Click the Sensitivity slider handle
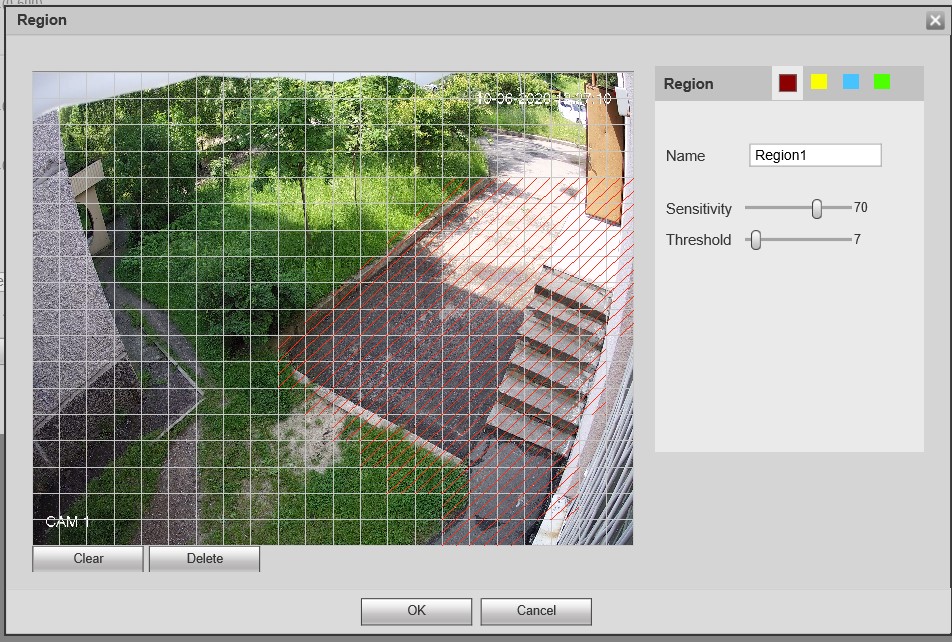The image size is (952, 642). [817, 208]
